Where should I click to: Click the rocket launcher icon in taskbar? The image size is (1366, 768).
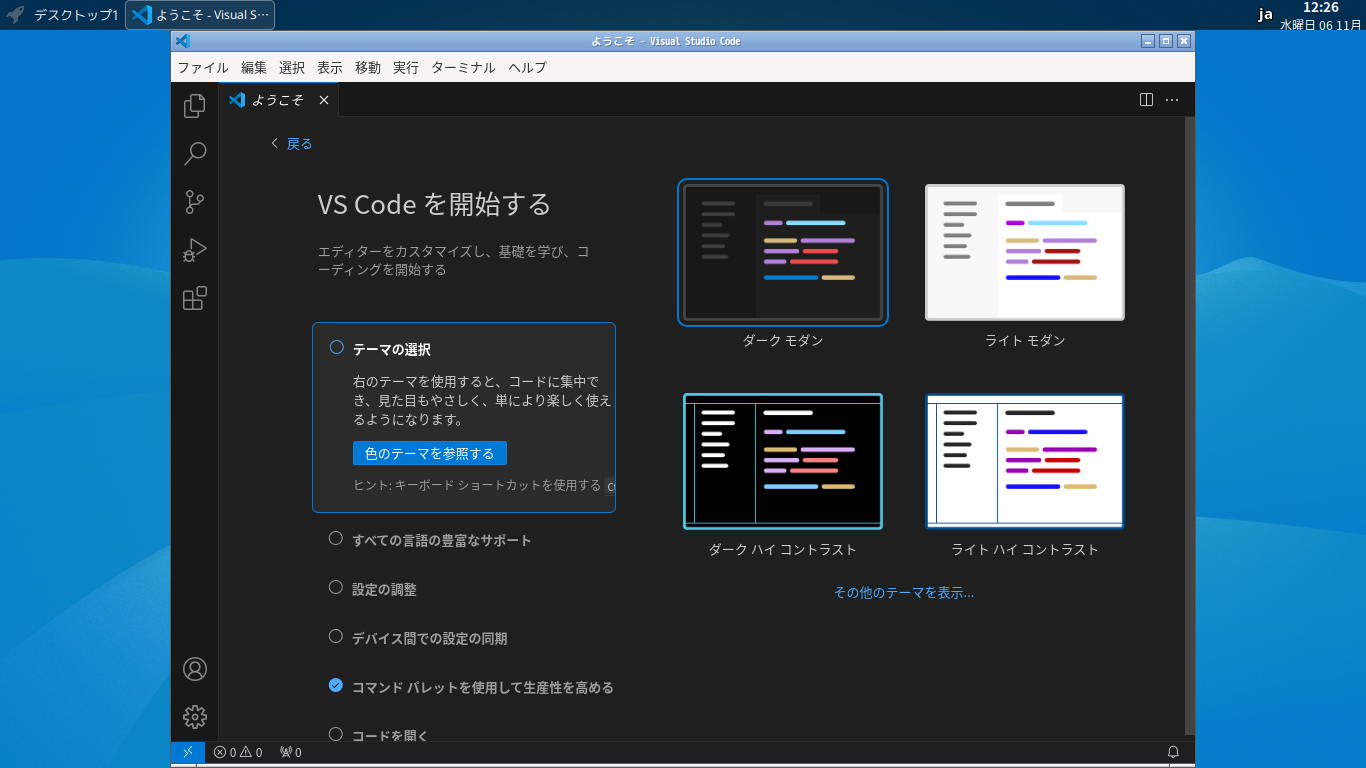[x=15, y=15]
